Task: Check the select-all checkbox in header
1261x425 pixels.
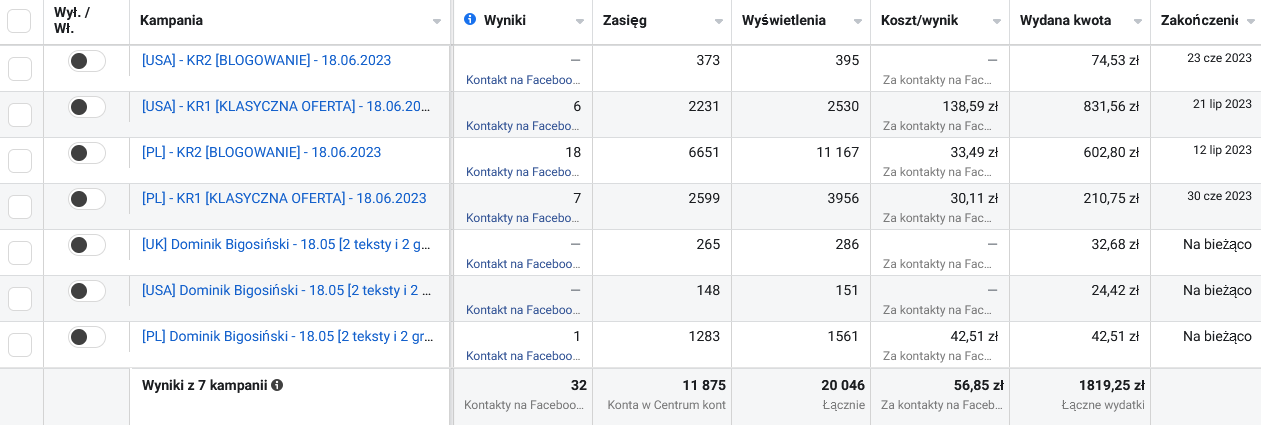Action: click(19, 21)
